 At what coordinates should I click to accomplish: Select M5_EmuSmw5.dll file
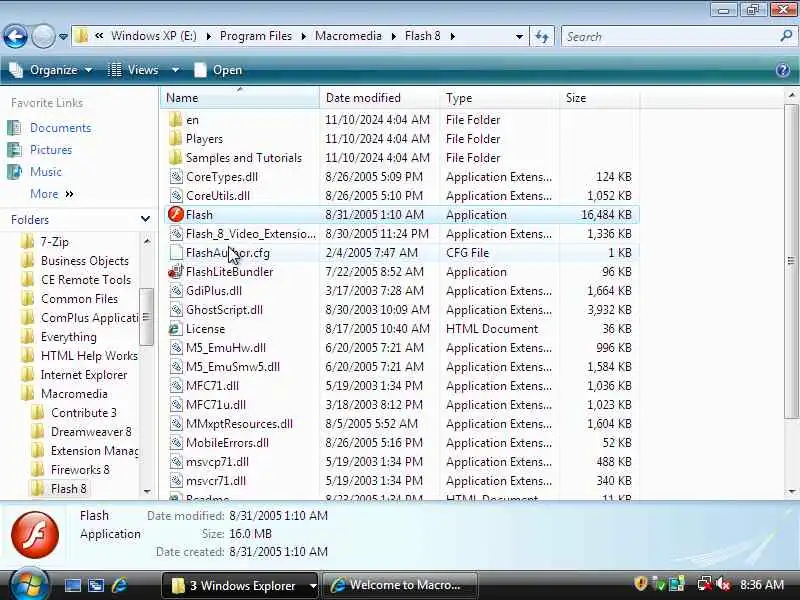coord(233,366)
